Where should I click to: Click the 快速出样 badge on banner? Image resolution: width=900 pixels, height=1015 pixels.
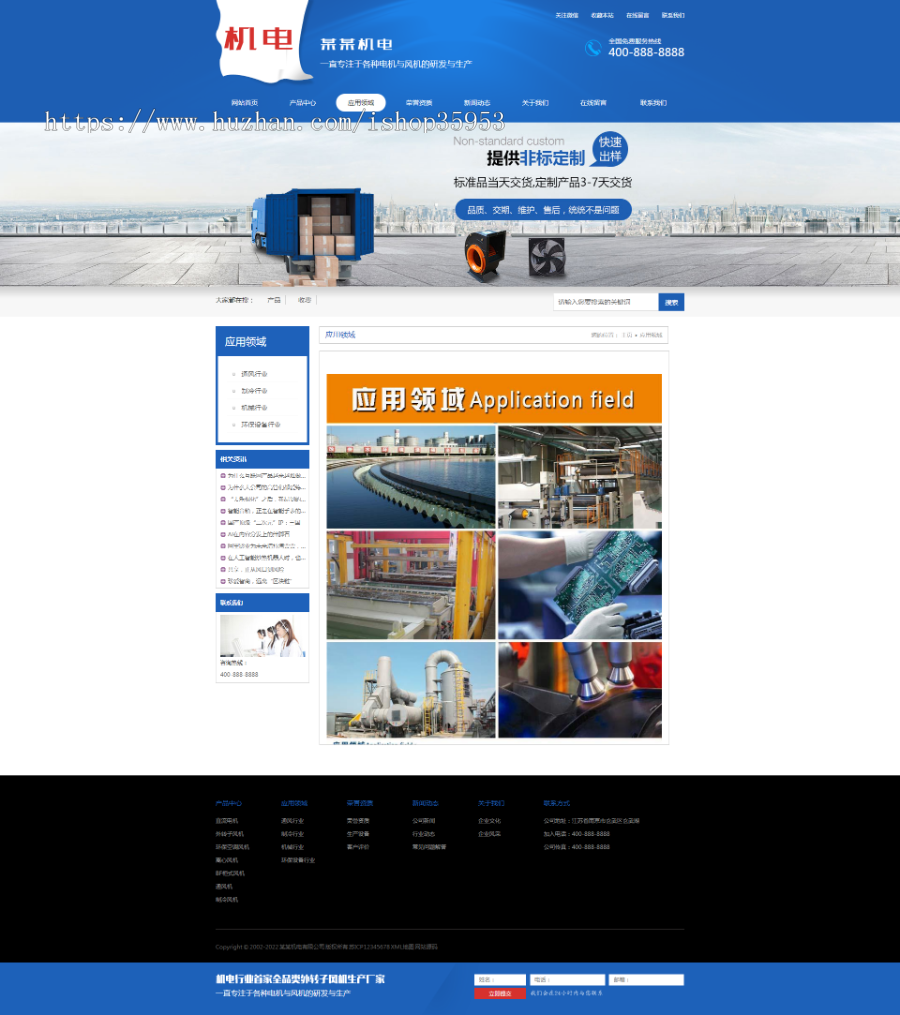pyautogui.click(x=609, y=150)
